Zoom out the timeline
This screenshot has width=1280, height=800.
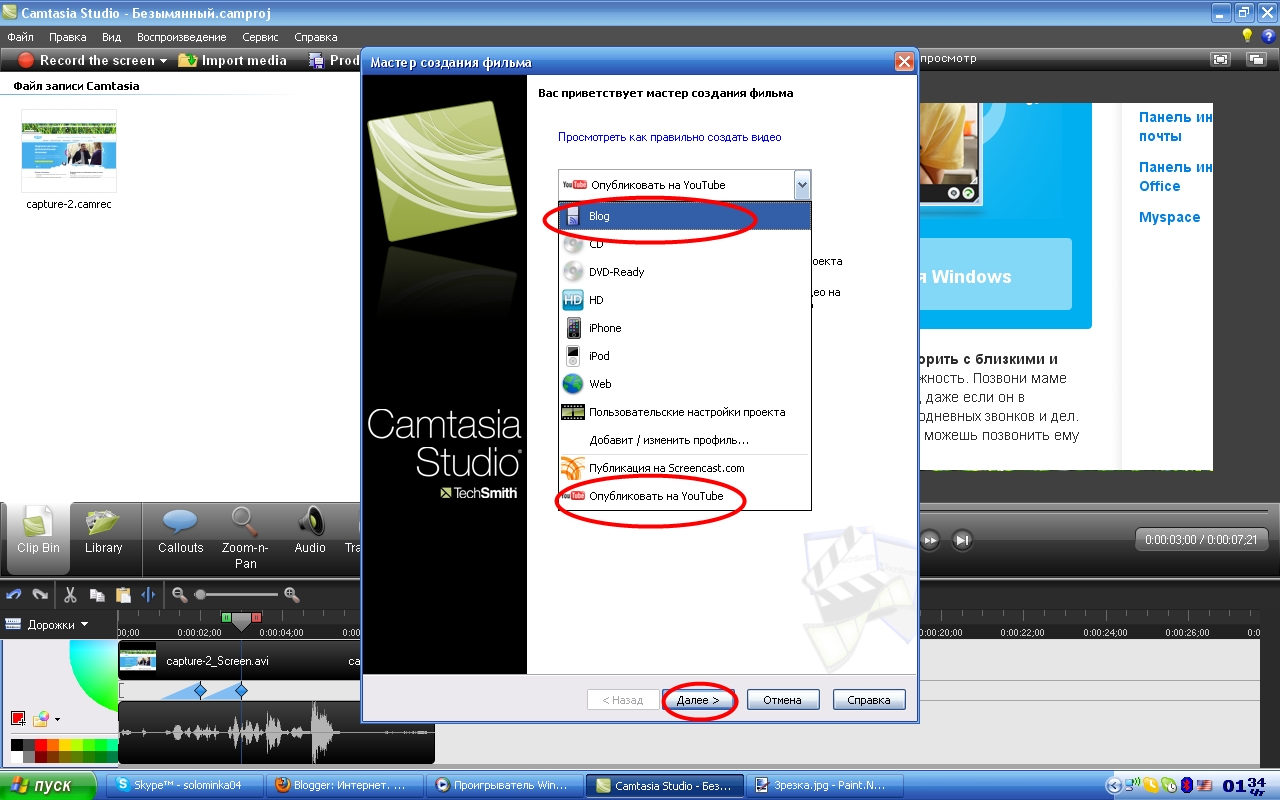coord(179,595)
